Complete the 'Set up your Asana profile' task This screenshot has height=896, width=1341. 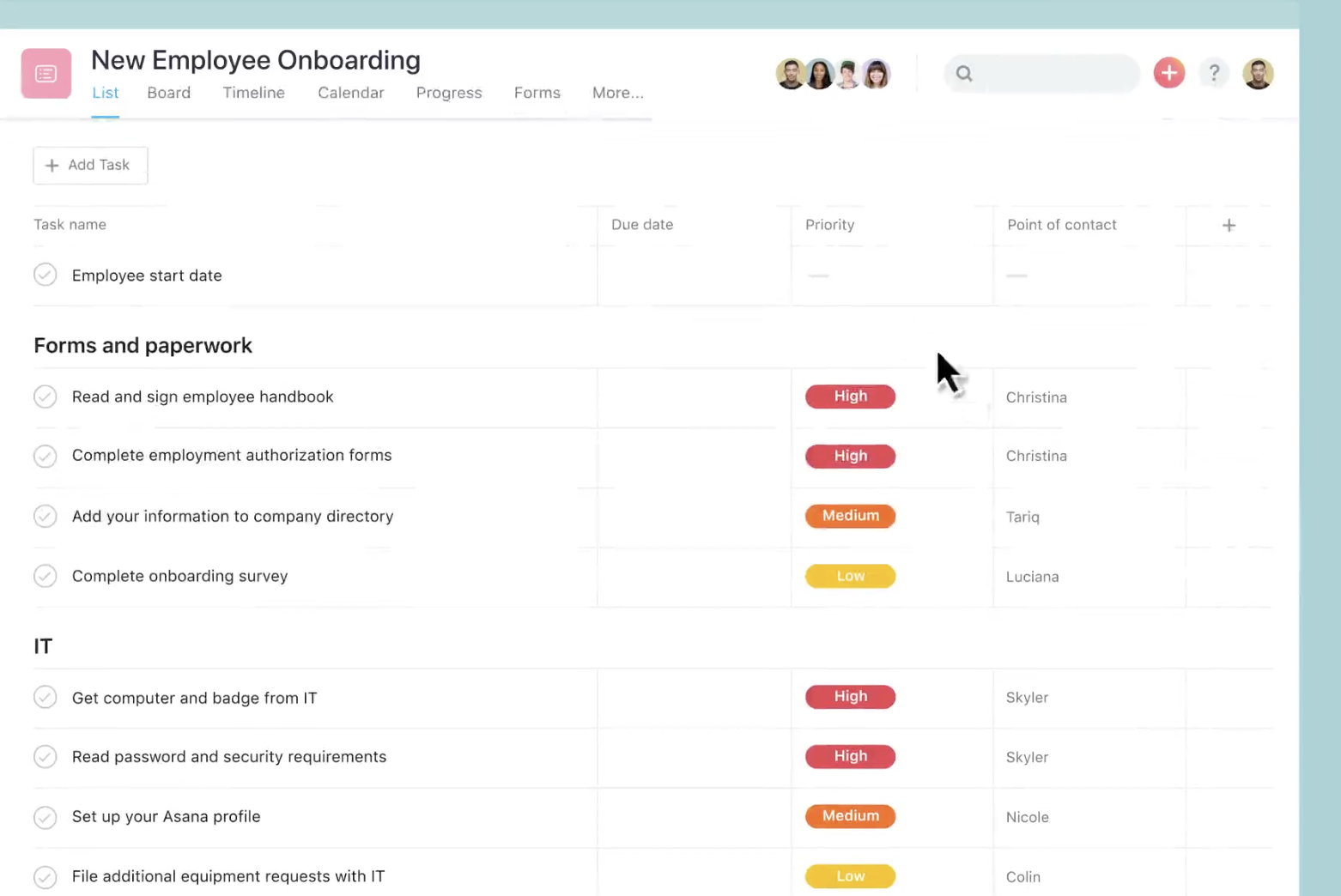tap(46, 817)
